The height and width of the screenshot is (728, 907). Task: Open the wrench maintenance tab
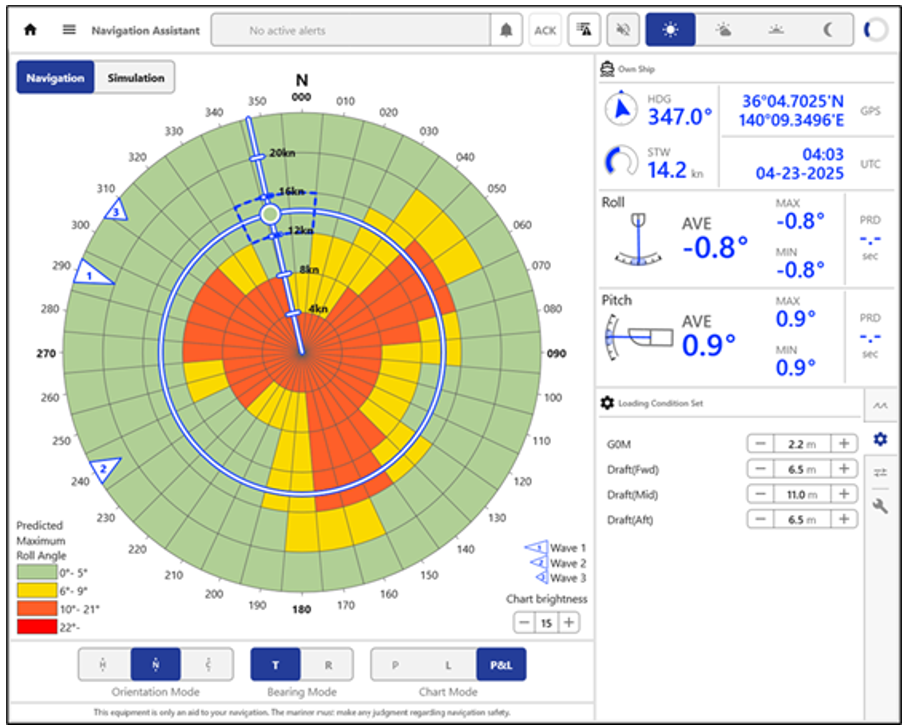point(880,507)
